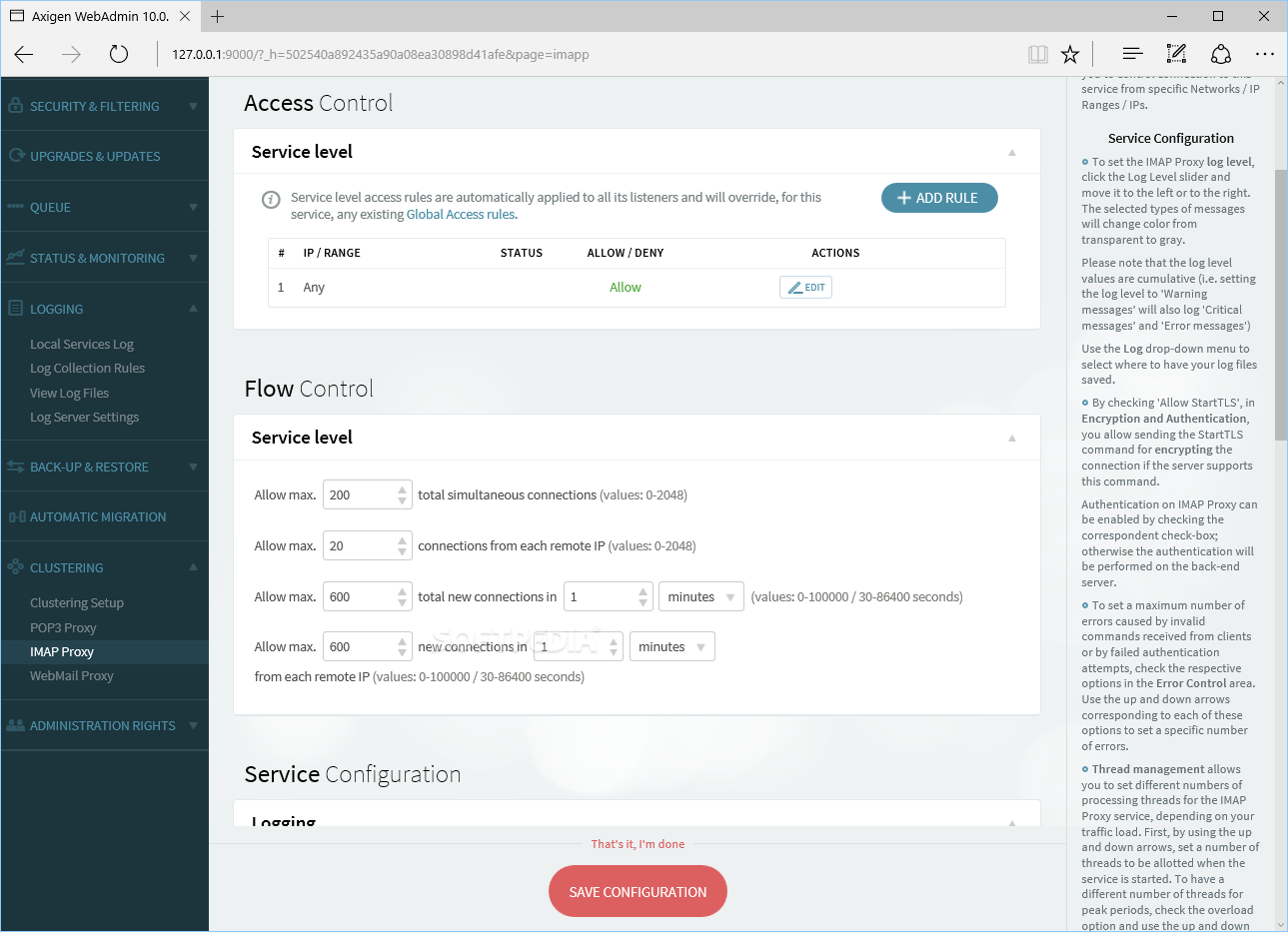Screen dimensions: 1288x932
Task: Expand the Back-up & Restore menu arrow
Action: point(193,466)
